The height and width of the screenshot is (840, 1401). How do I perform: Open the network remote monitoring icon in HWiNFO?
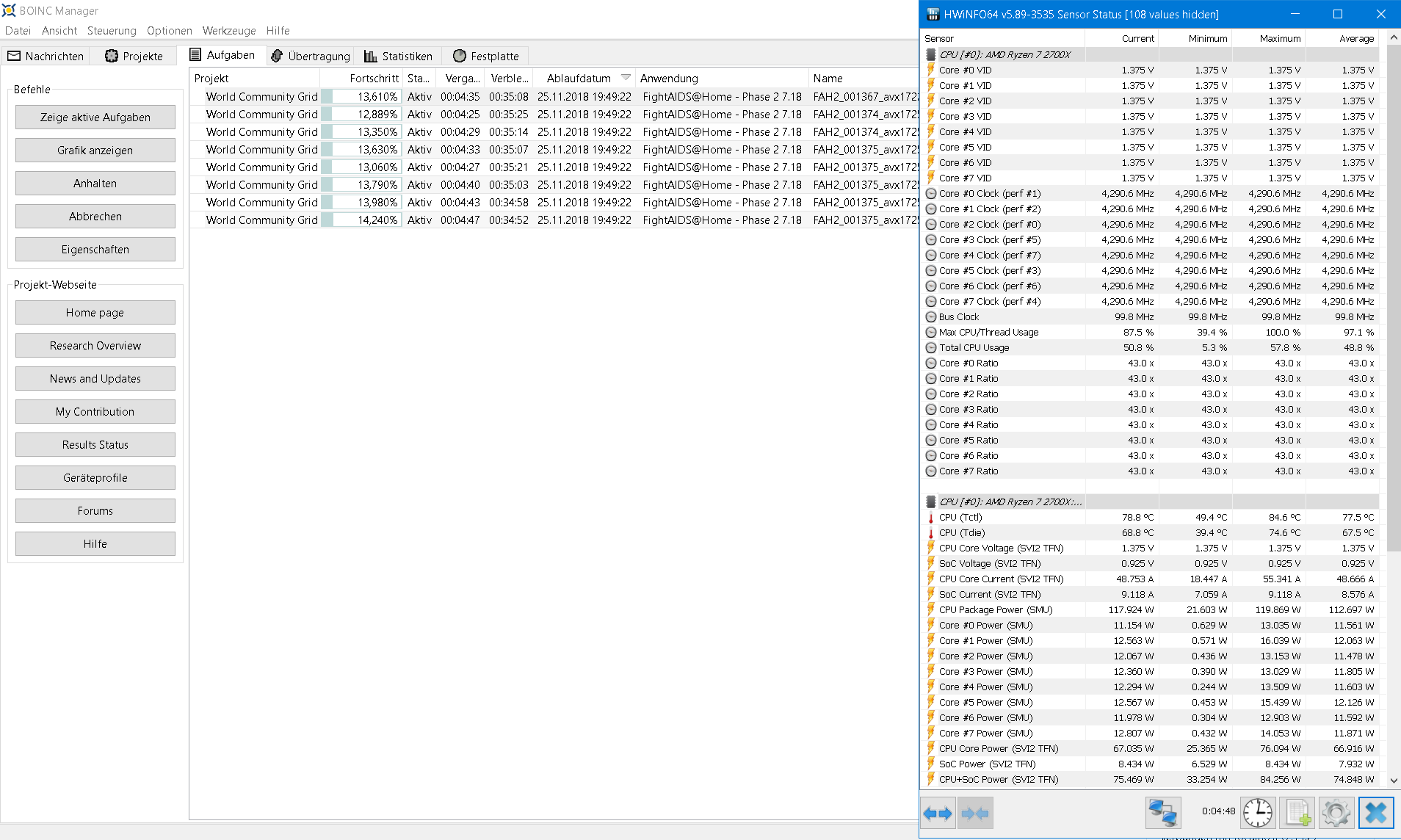1163,813
